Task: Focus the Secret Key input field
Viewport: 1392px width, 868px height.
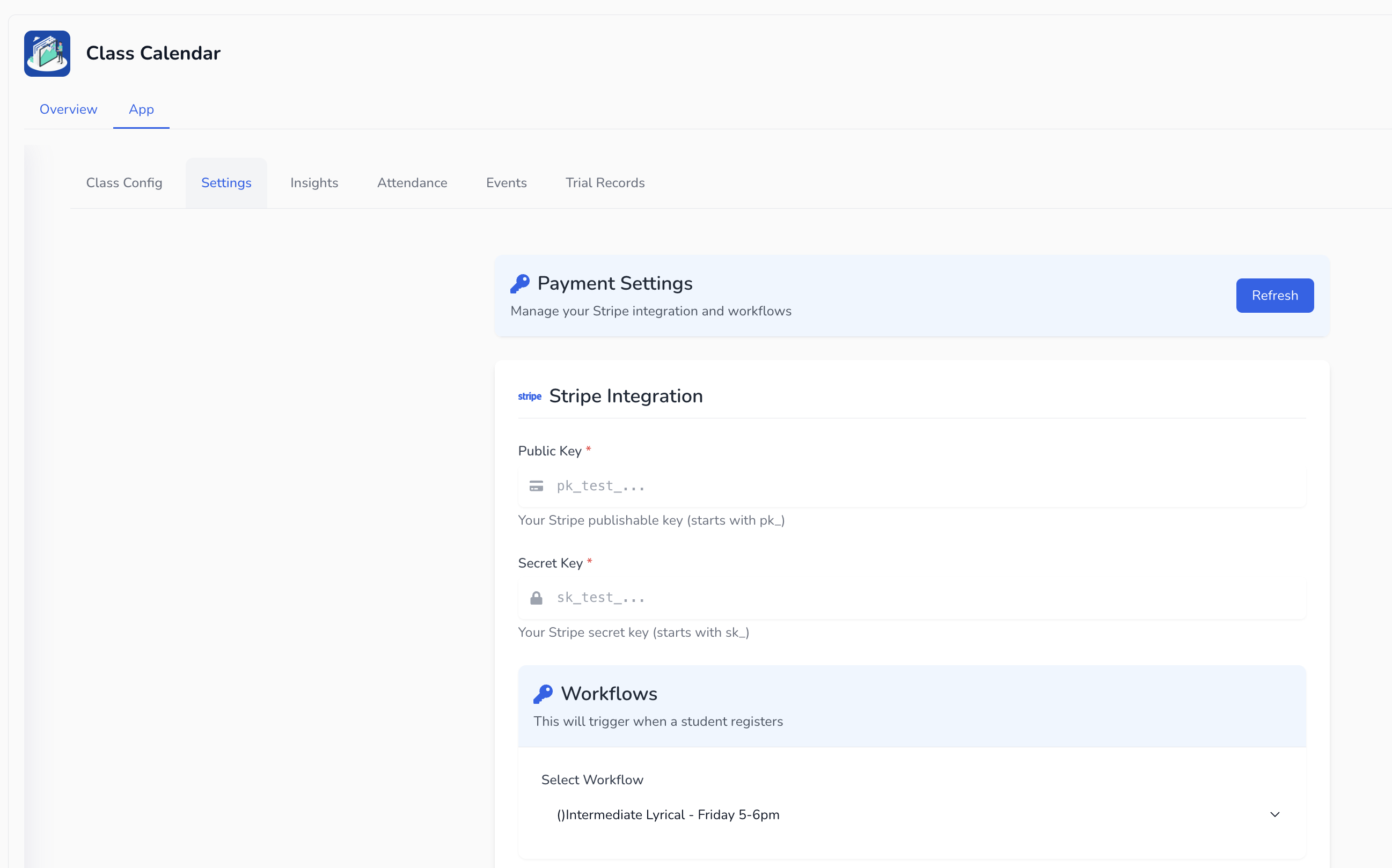Action: coord(912,598)
